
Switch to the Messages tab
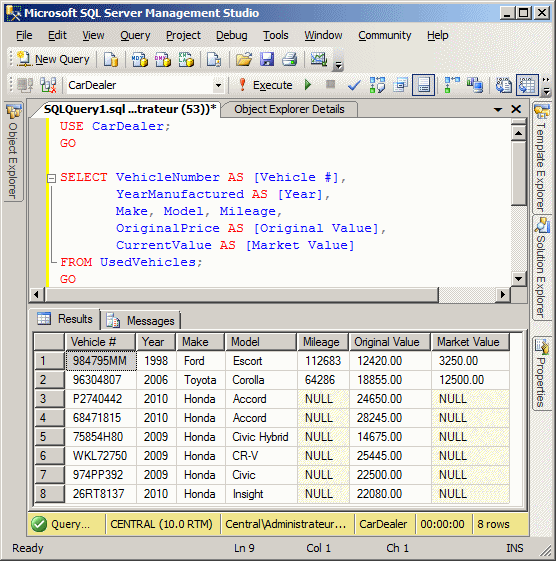pos(142,321)
